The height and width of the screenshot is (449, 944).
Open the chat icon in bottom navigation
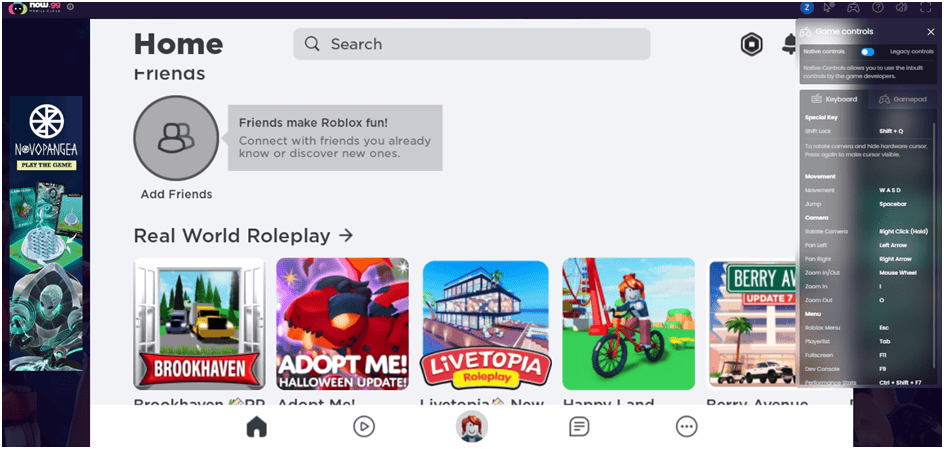pyautogui.click(x=579, y=427)
